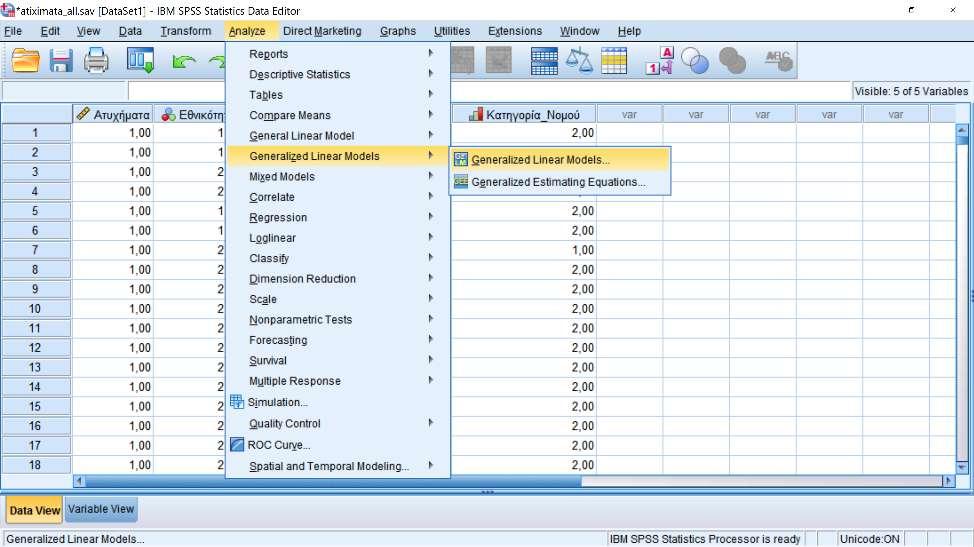The image size is (974, 547).
Task: Open the Scale menu entry
Action: [339, 299]
